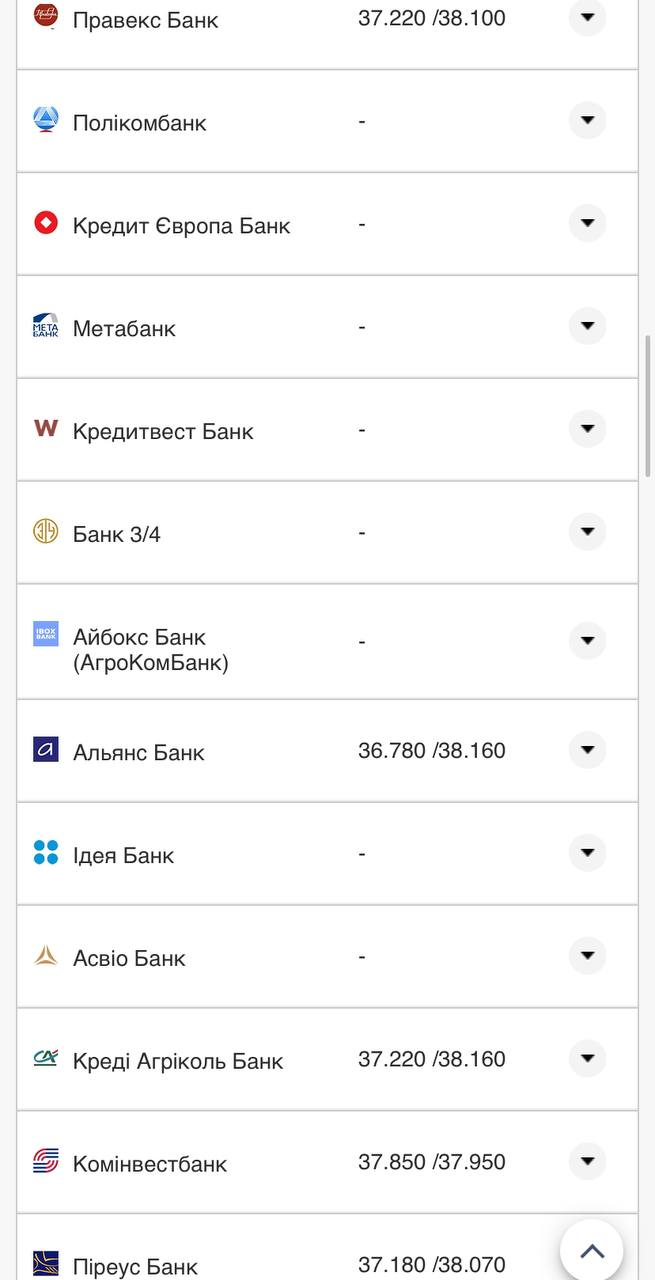This screenshot has width=655, height=1280.
Task: Click the Полікомбанк logo icon
Action: [46, 120]
